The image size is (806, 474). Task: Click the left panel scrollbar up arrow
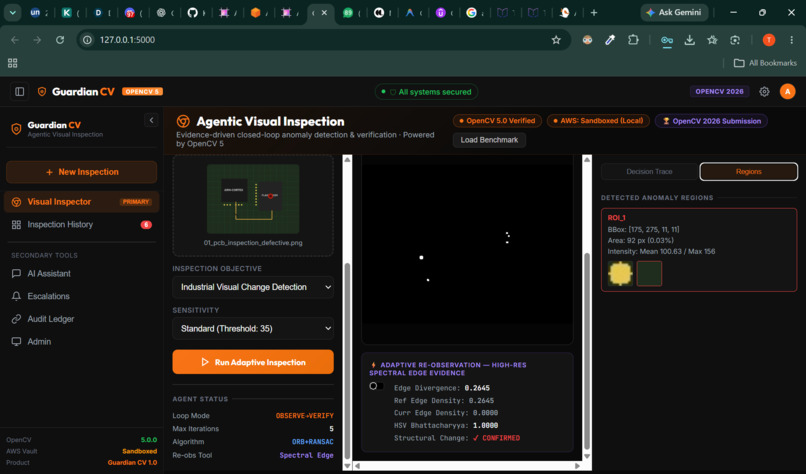(x=347, y=160)
